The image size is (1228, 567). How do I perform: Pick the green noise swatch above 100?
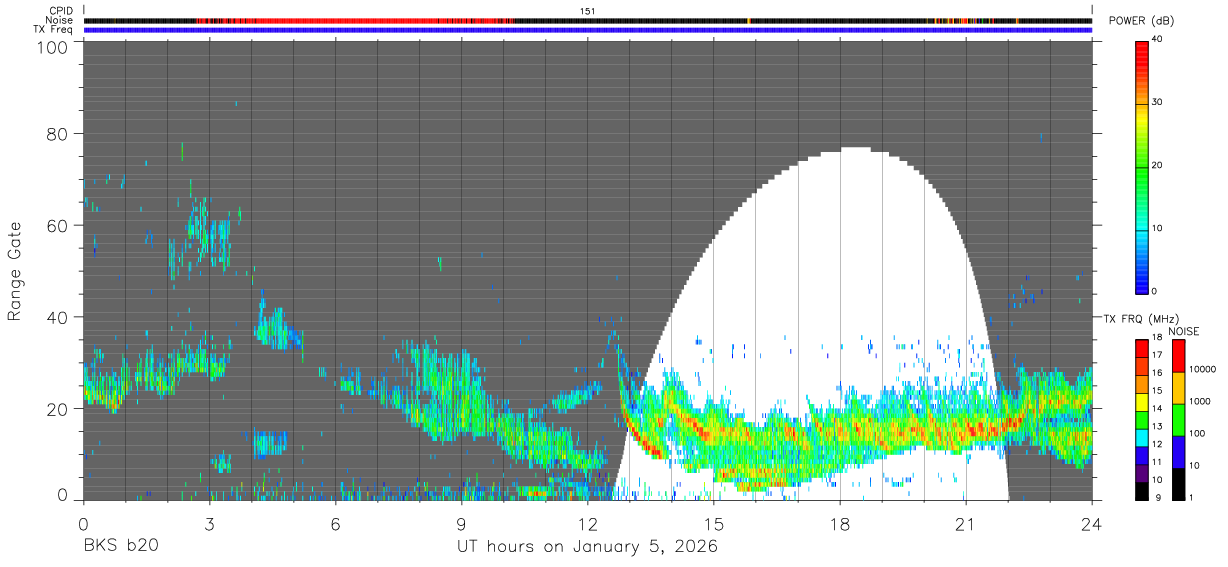pyautogui.click(x=1178, y=420)
